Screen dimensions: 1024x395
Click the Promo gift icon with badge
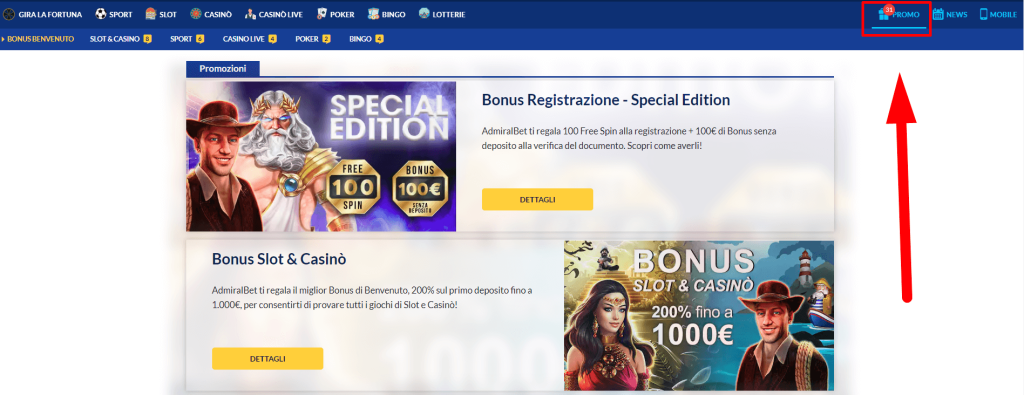(886, 13)
